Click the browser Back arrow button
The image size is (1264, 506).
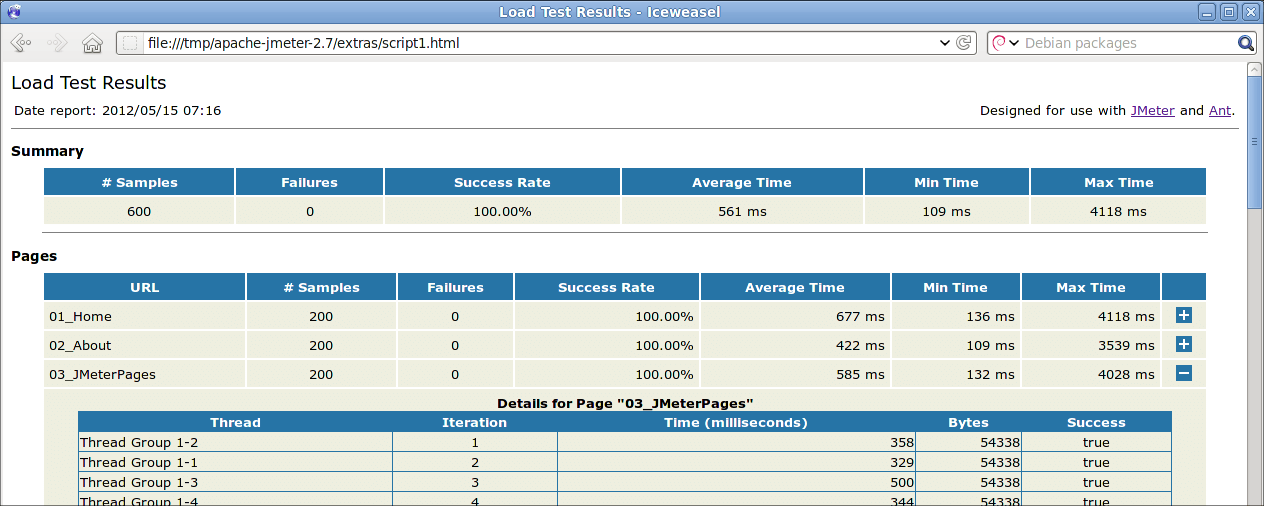(x=21, y=43)
